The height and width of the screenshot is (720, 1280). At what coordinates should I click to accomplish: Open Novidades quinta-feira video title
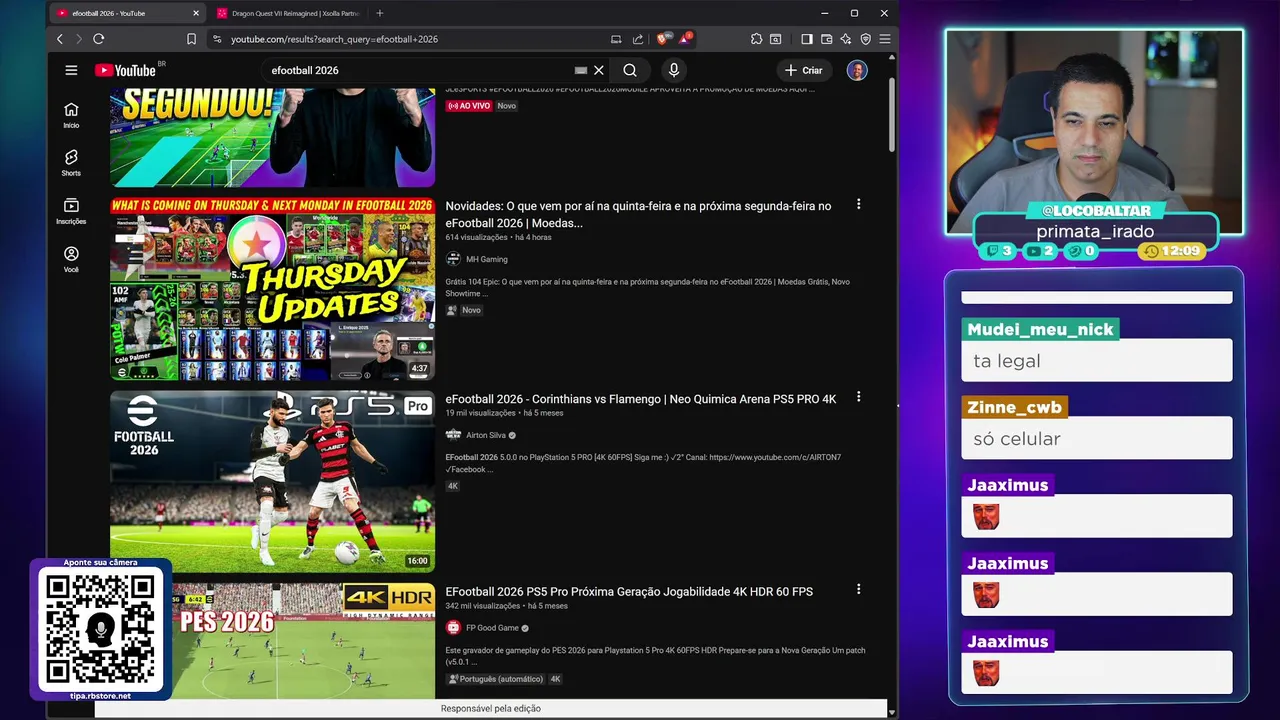[x=638, y=214]
